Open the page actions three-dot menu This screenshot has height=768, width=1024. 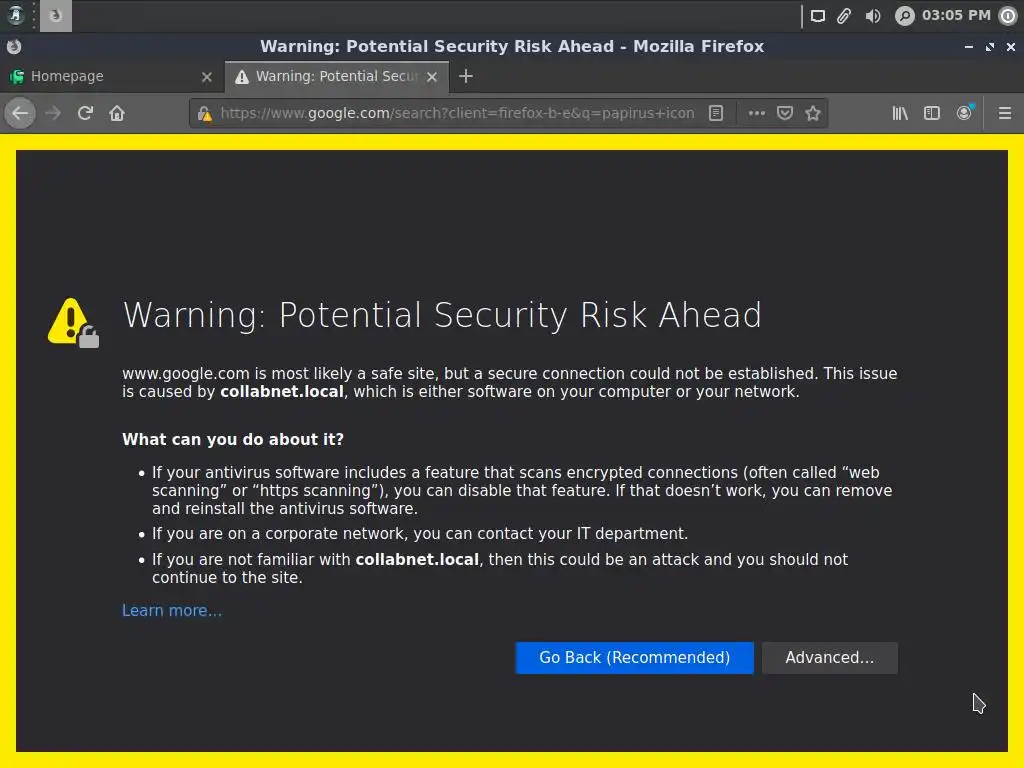(x=757, y=113)
